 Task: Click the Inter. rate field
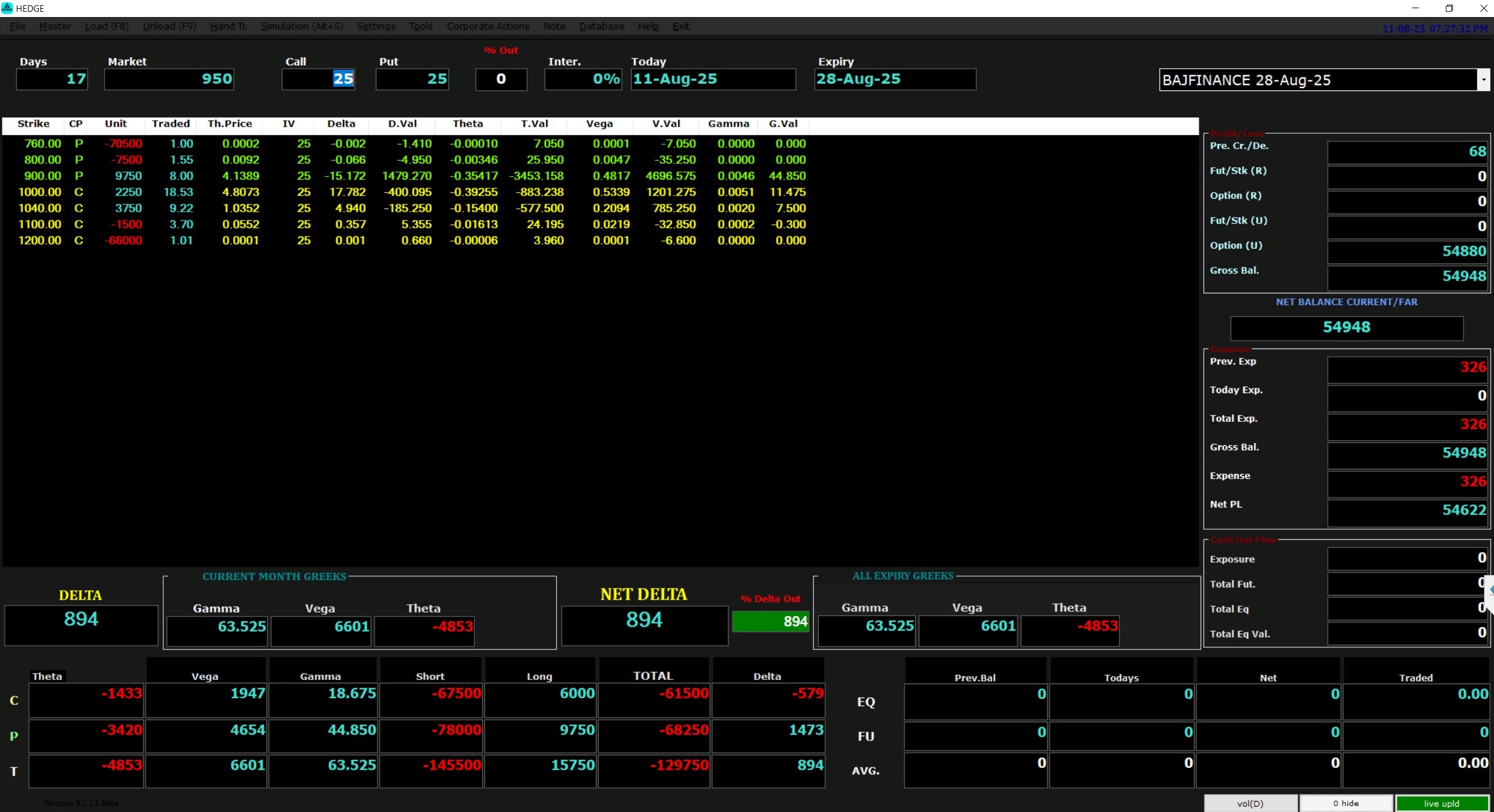coord(583,79)
